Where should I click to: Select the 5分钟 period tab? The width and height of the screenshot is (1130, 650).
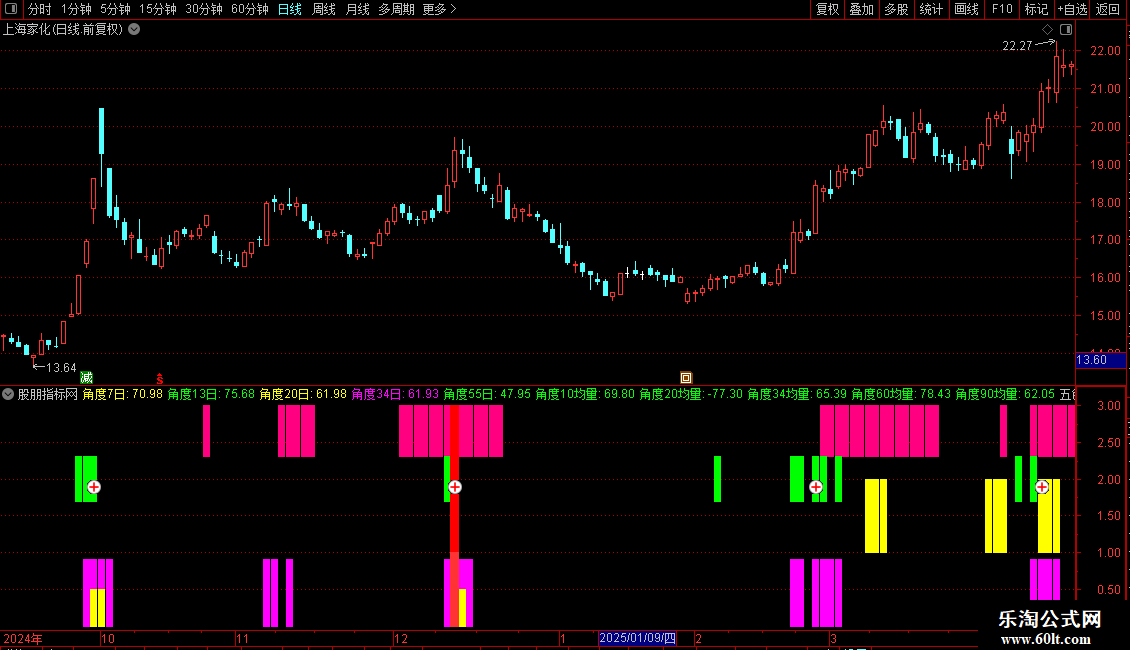[x=115, y=9]
